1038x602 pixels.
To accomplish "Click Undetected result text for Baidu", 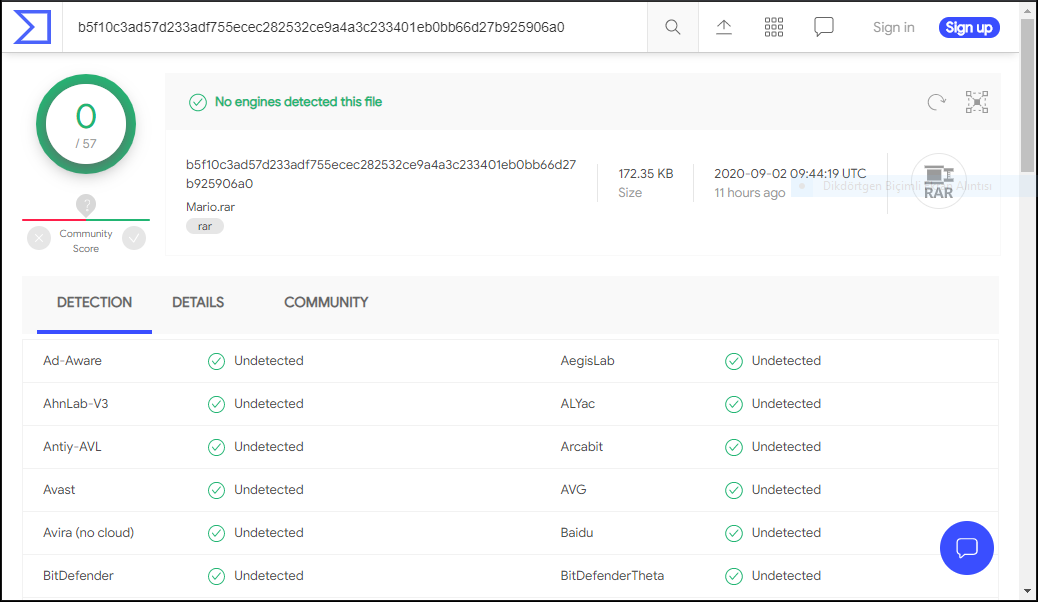I will tap(786, 533).
